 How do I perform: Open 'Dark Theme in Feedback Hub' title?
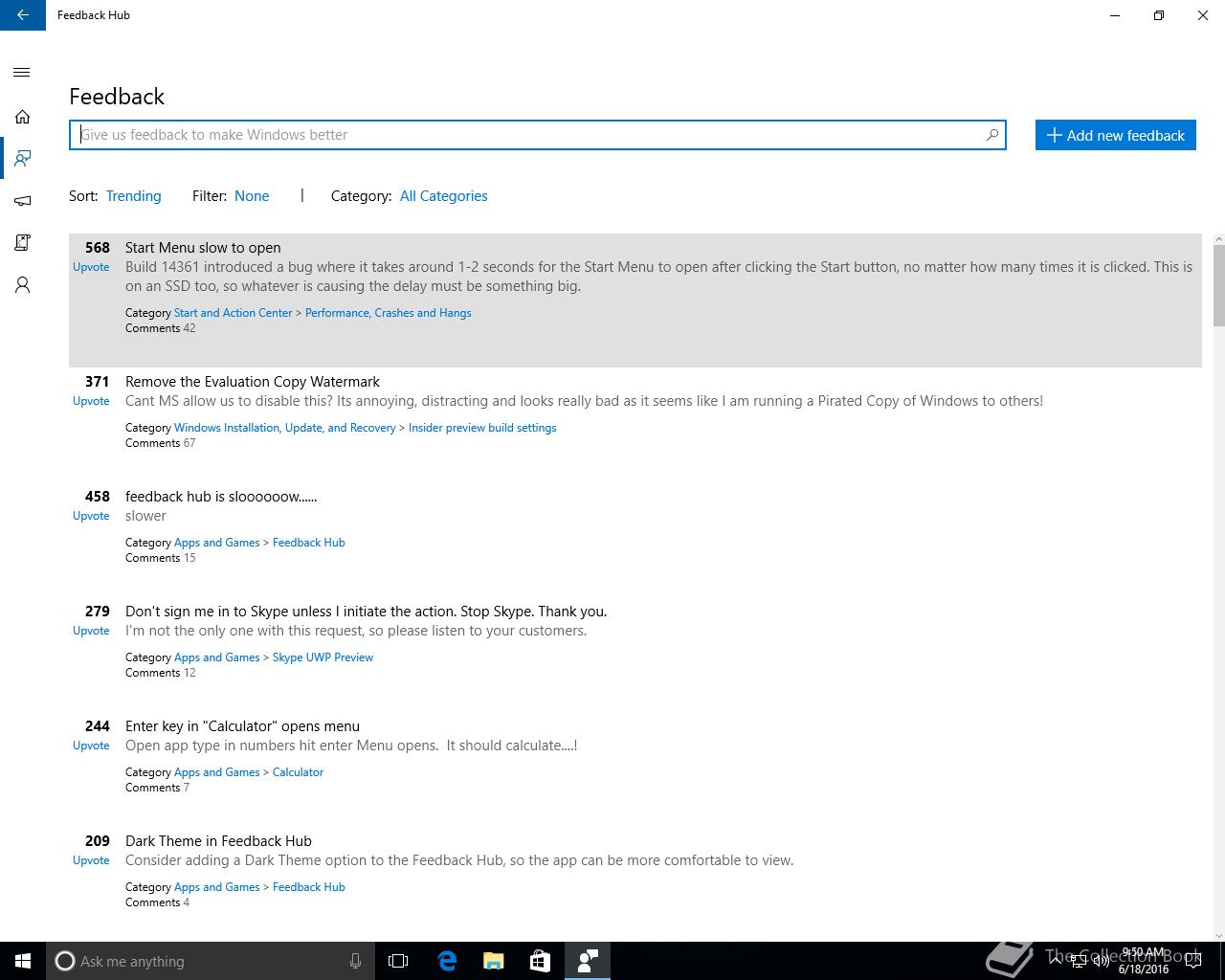pyautogui.click(x=218, y=841)
